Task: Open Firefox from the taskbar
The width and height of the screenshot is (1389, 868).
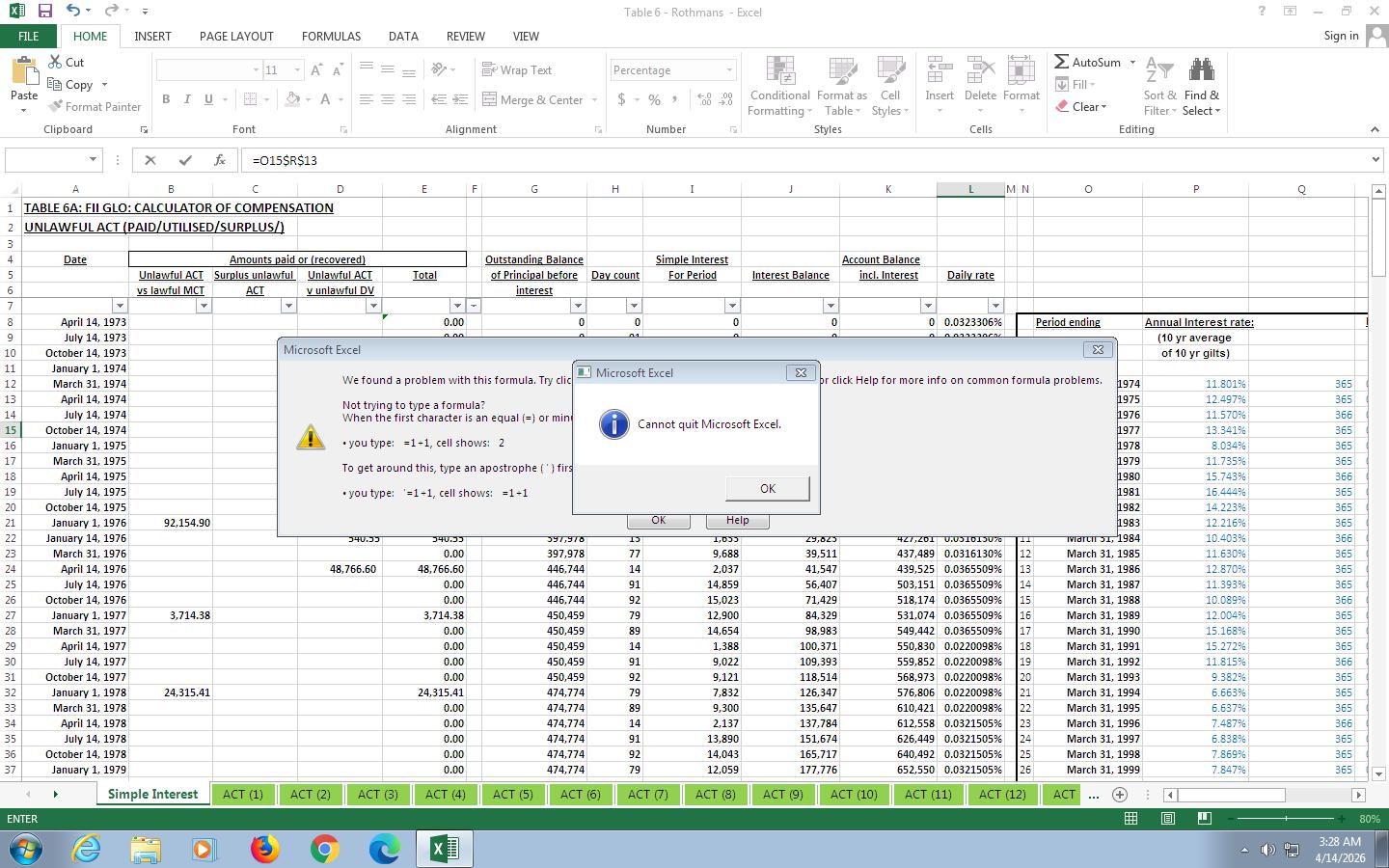Action: (264, 849)
